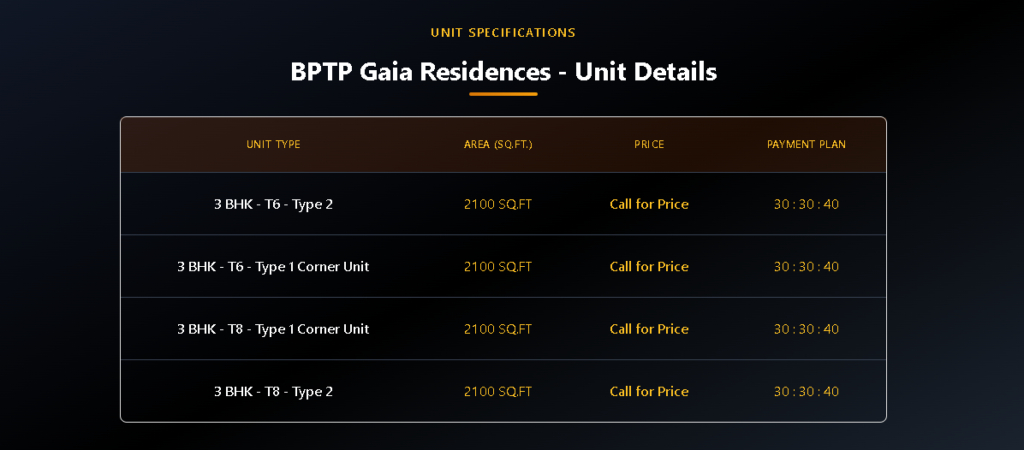Click the UNIT TYPE column header

[273, 145]
